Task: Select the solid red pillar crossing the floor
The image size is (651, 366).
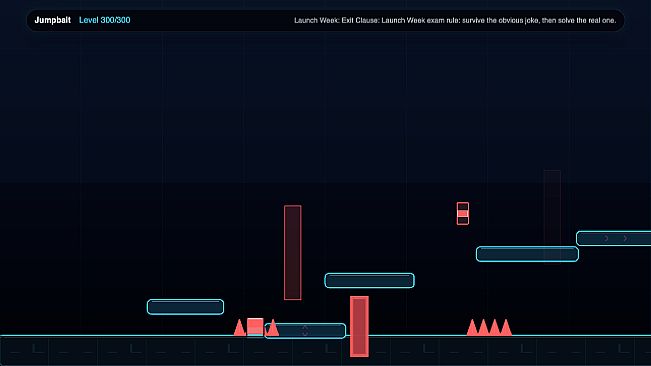Action: [x=359, y=327]
